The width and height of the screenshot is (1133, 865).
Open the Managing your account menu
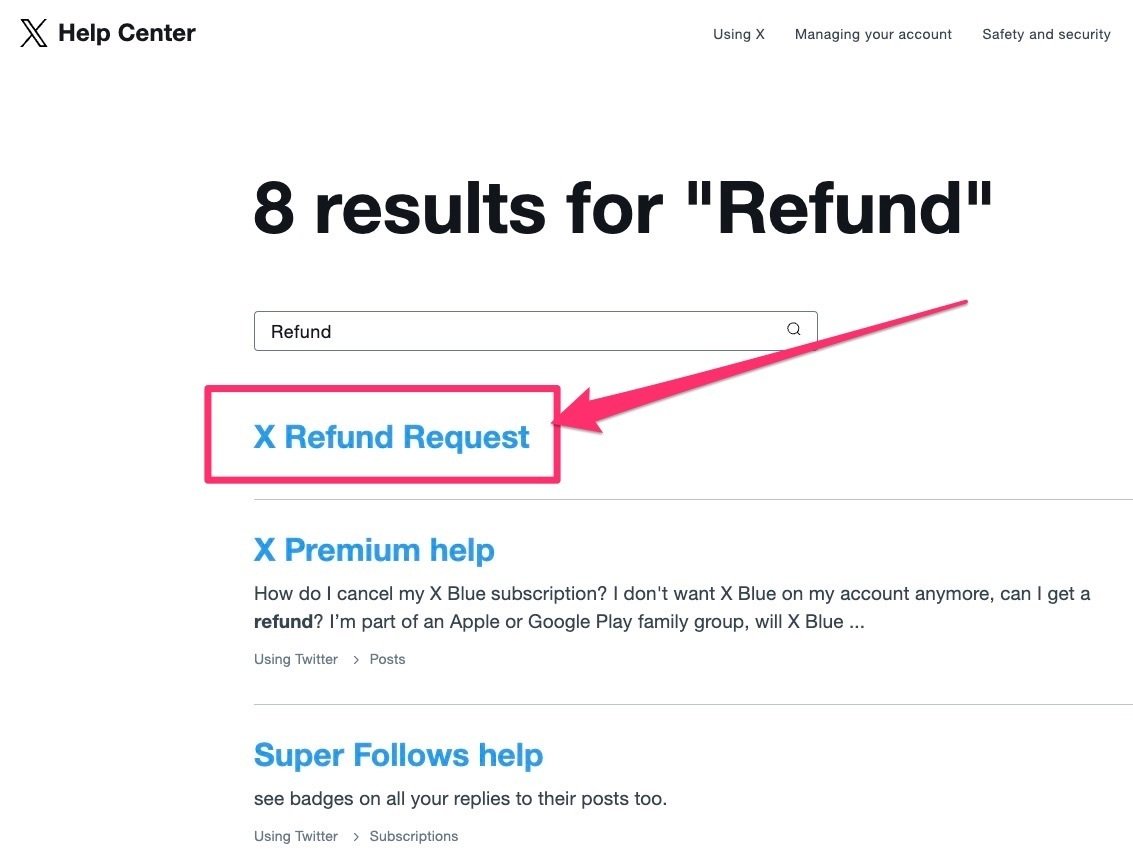click(x=873, y=34)
